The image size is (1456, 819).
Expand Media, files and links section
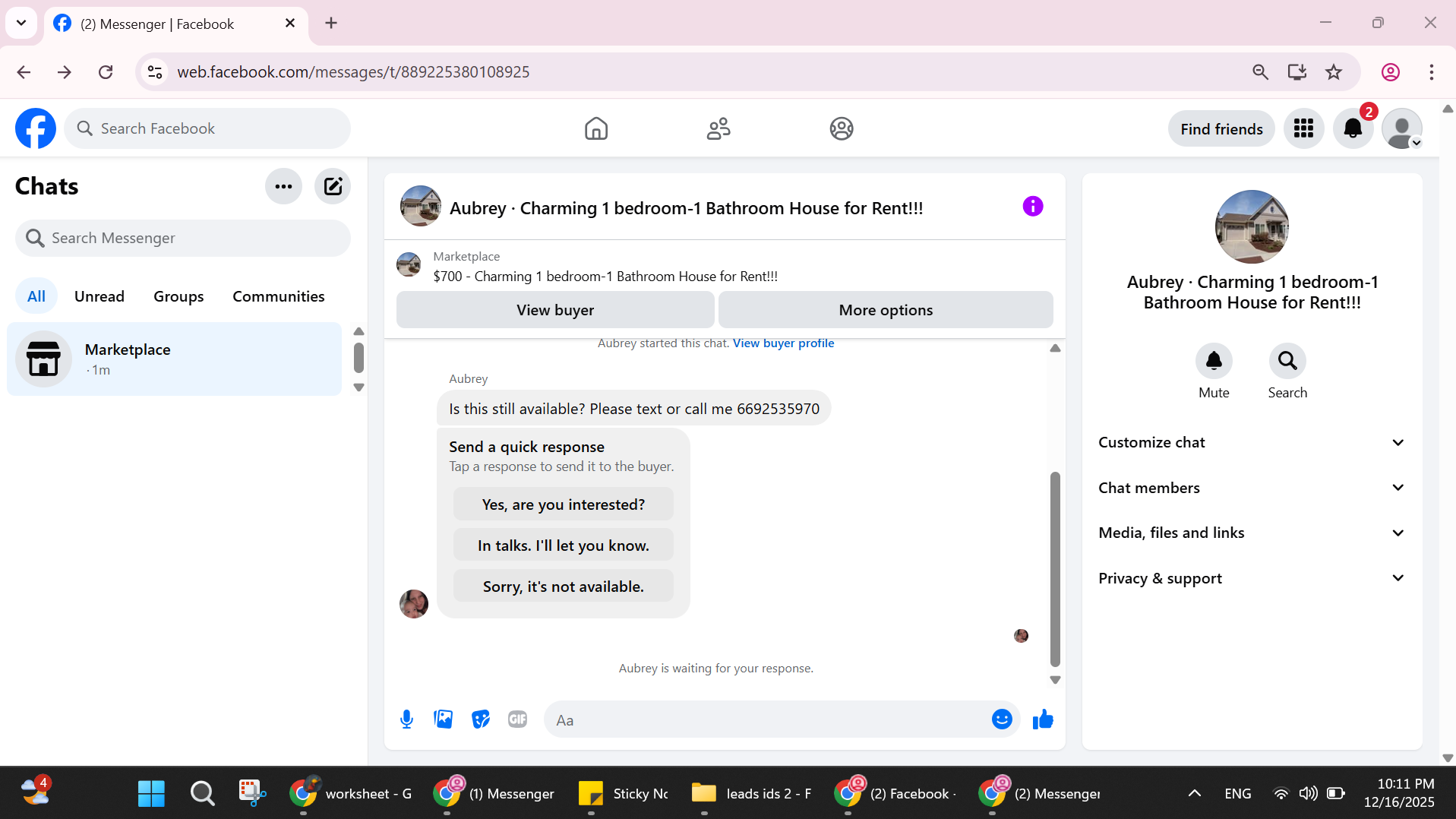(x=1252, y=533)
